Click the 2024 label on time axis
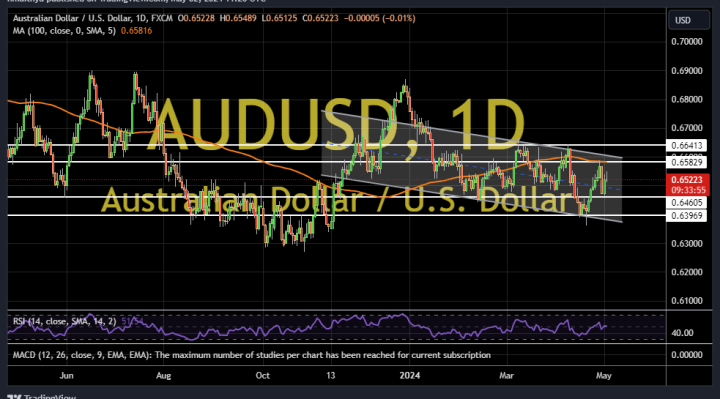 coord(410,376)
